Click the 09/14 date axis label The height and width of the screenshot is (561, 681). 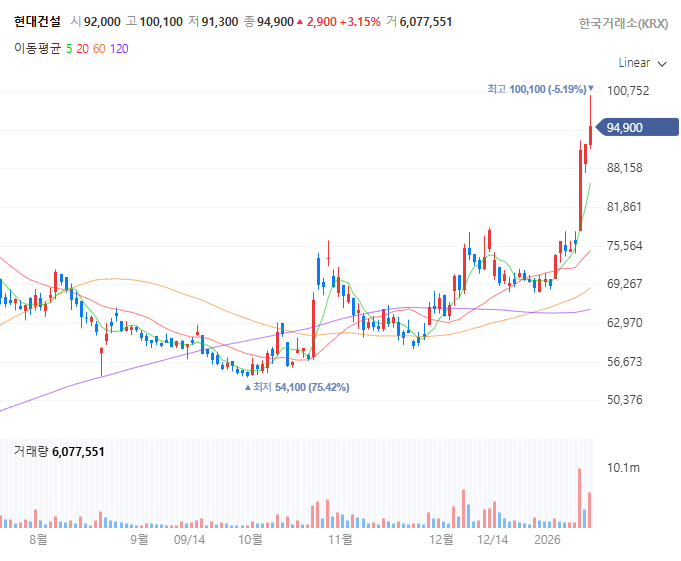189,540
